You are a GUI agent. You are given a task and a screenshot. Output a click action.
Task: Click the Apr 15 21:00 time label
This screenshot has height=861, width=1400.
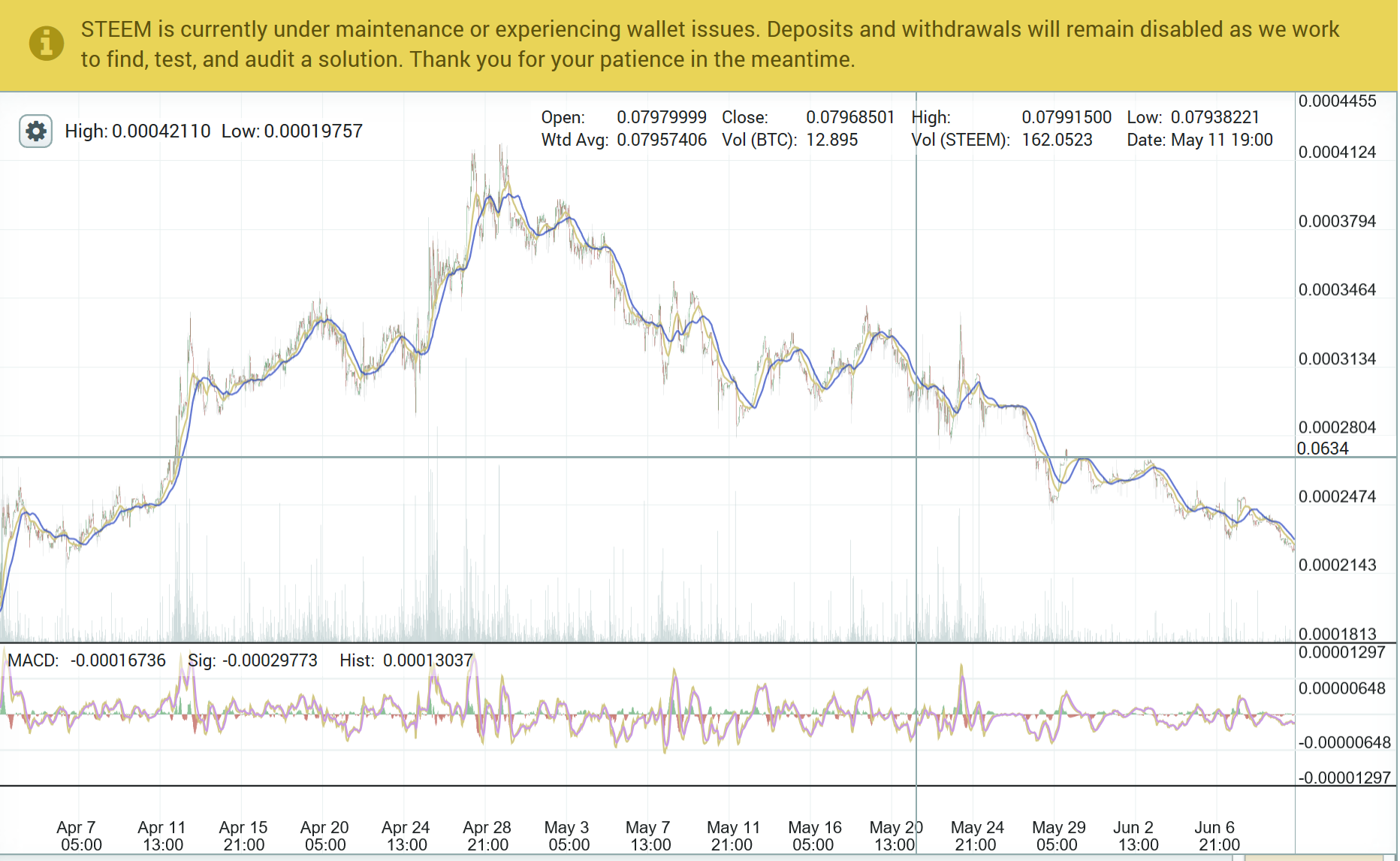(243, 836)
